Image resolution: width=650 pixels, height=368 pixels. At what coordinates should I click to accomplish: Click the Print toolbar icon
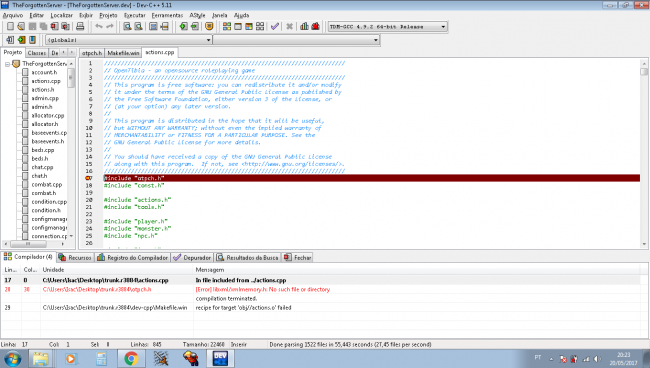(x=80, y=26)
